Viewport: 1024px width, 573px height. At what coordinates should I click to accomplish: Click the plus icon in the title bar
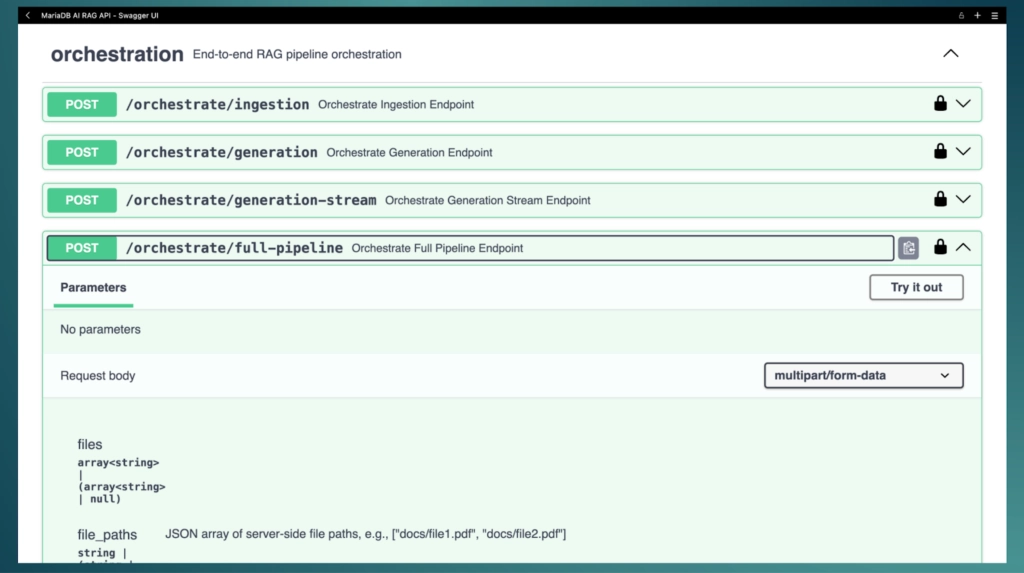(x=977, y=15)
